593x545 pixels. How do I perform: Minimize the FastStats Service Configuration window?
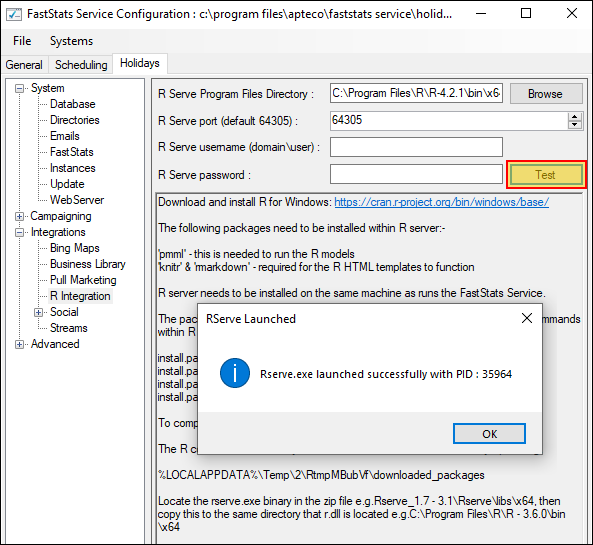(481, 14)
